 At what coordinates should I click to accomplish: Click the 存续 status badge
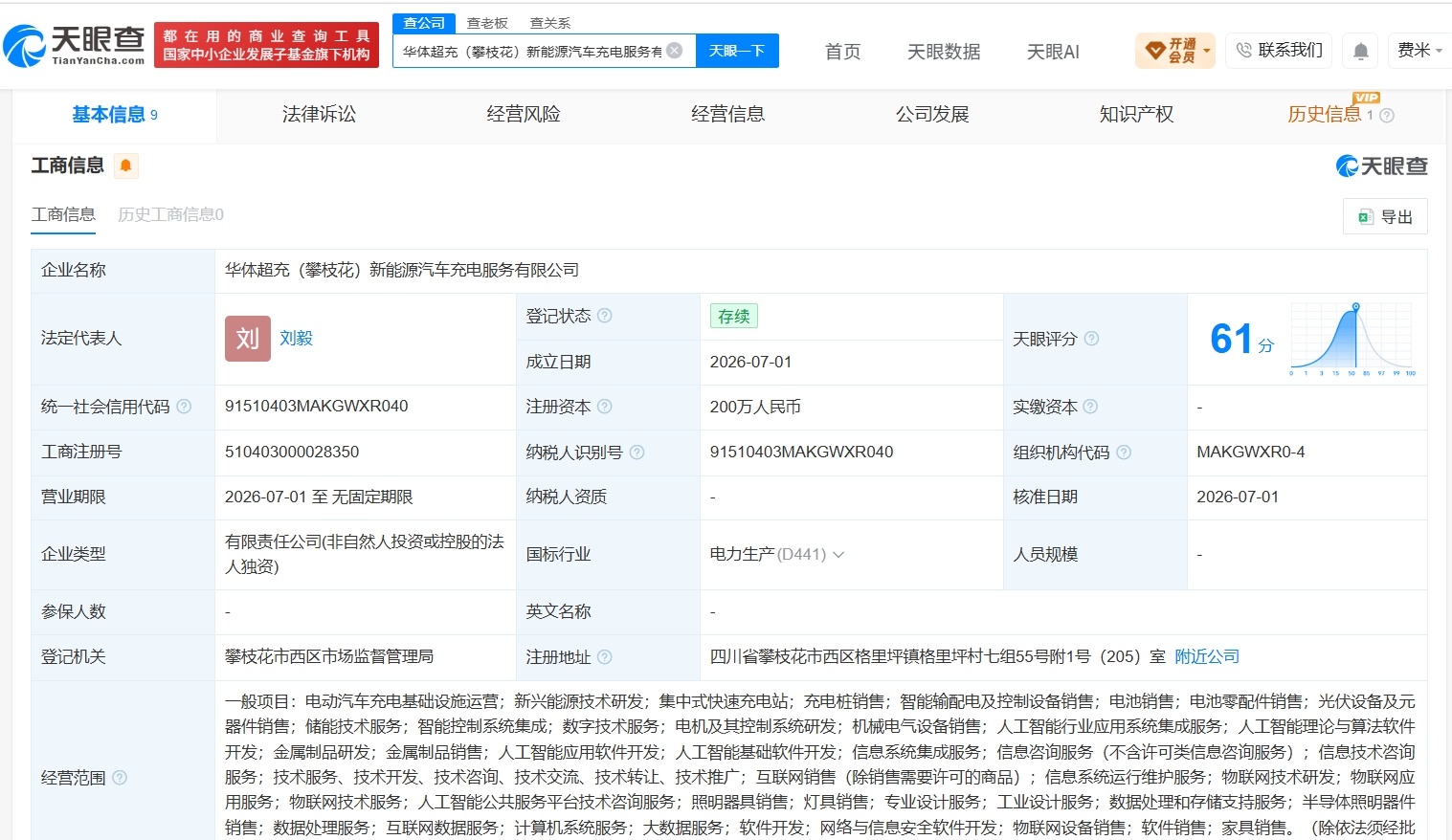coord(734,316)
